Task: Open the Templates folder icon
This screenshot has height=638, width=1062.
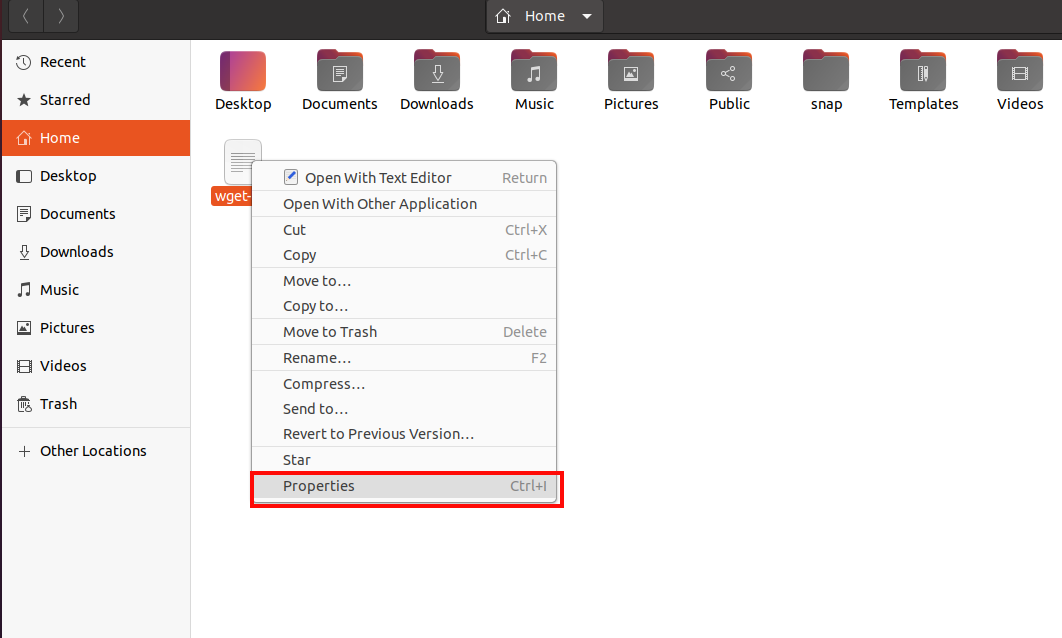Action: [x=922, y=80]
